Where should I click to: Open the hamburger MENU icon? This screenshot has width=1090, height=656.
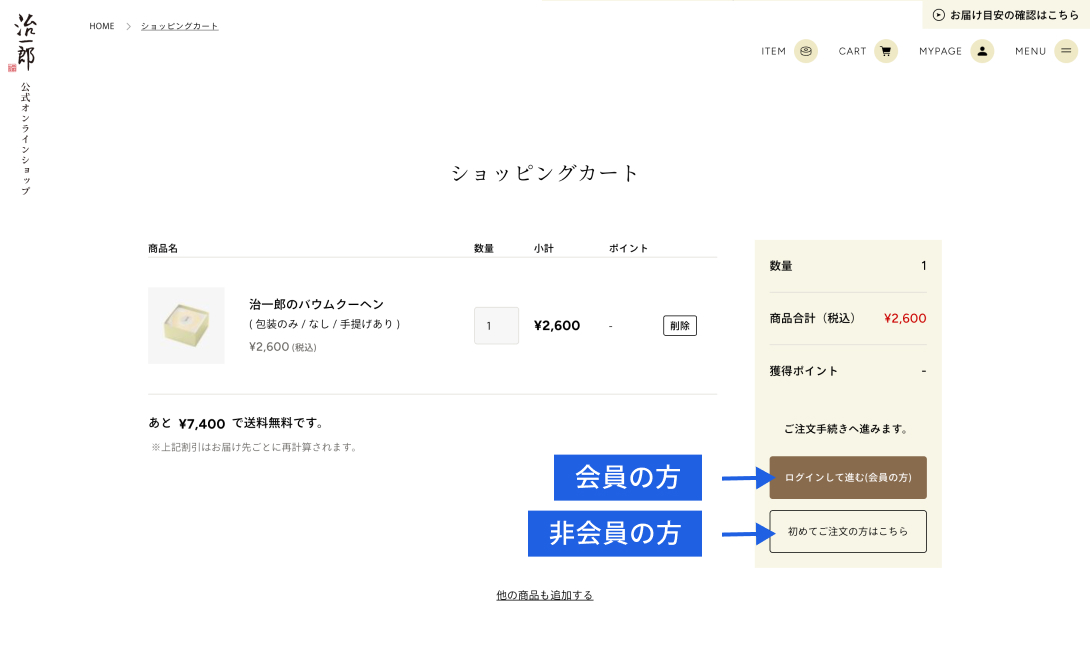(x=1066, y=51)
